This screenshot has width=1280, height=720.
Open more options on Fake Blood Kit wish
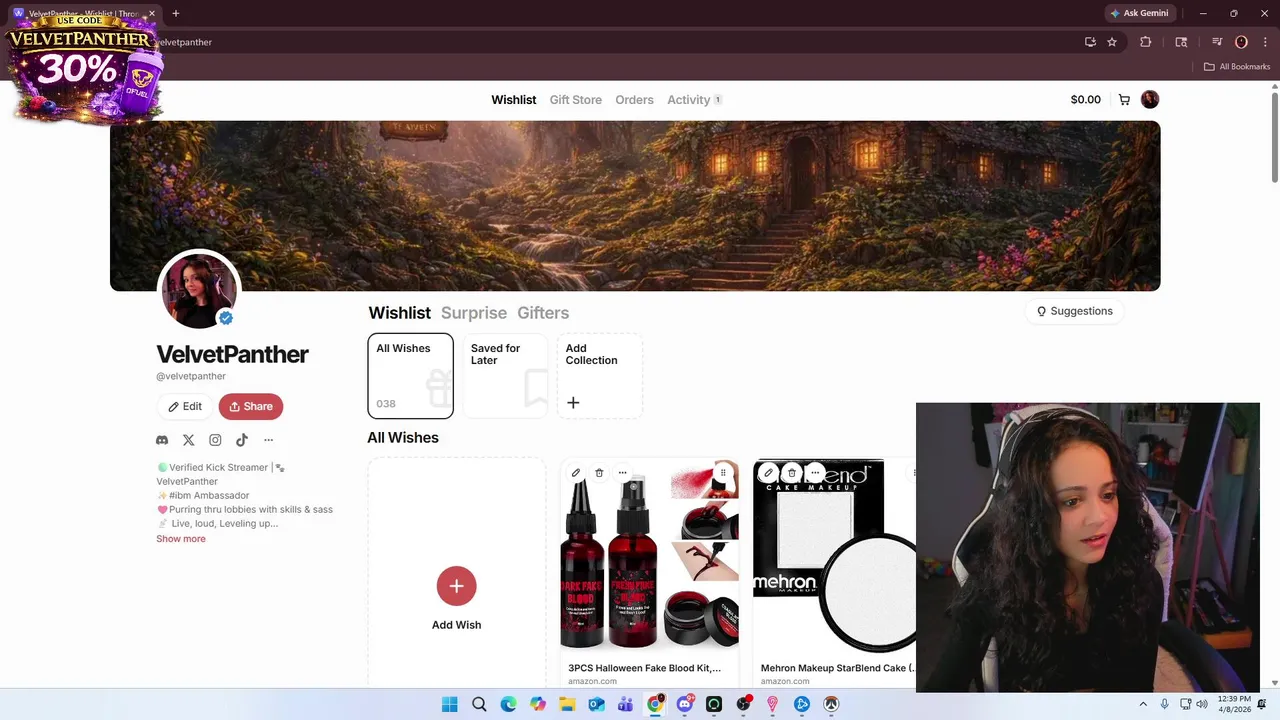[622, 473]
